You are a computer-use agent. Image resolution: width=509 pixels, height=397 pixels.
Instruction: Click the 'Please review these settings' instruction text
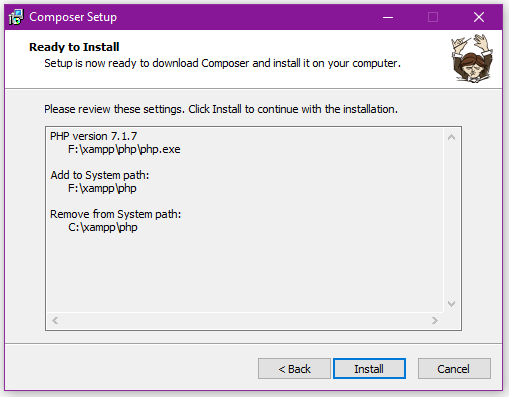[221, 109]
